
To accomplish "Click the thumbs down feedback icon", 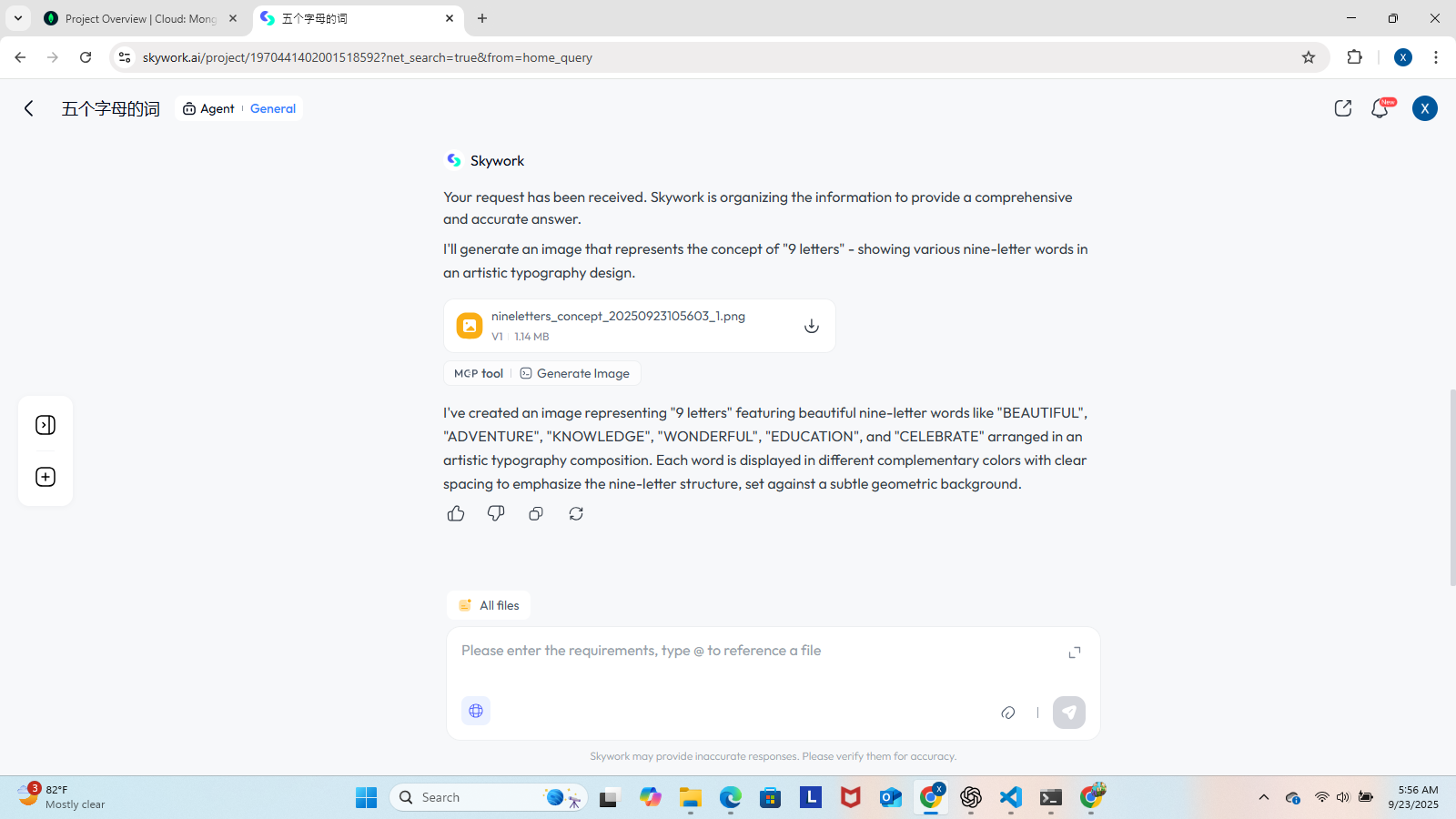I will click(496, 513).
